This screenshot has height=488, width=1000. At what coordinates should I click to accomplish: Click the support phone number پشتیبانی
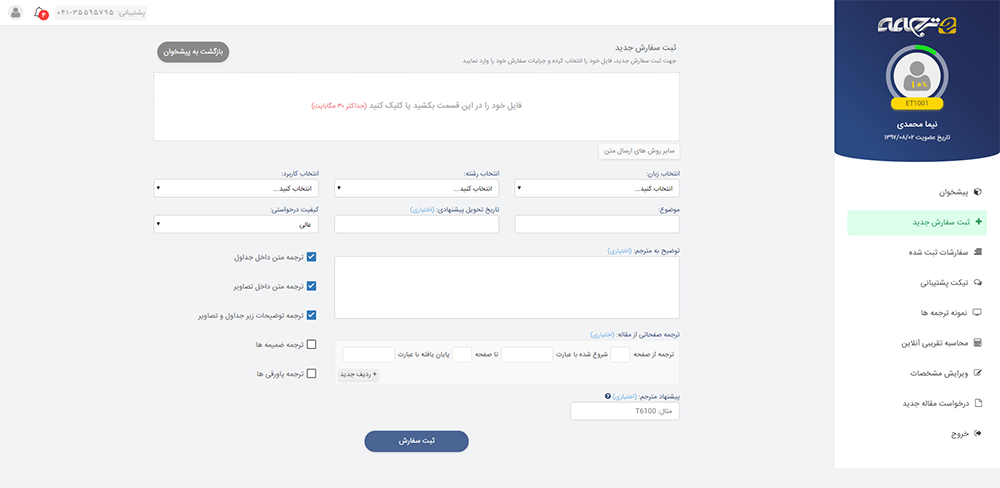[x=101, y=13]
